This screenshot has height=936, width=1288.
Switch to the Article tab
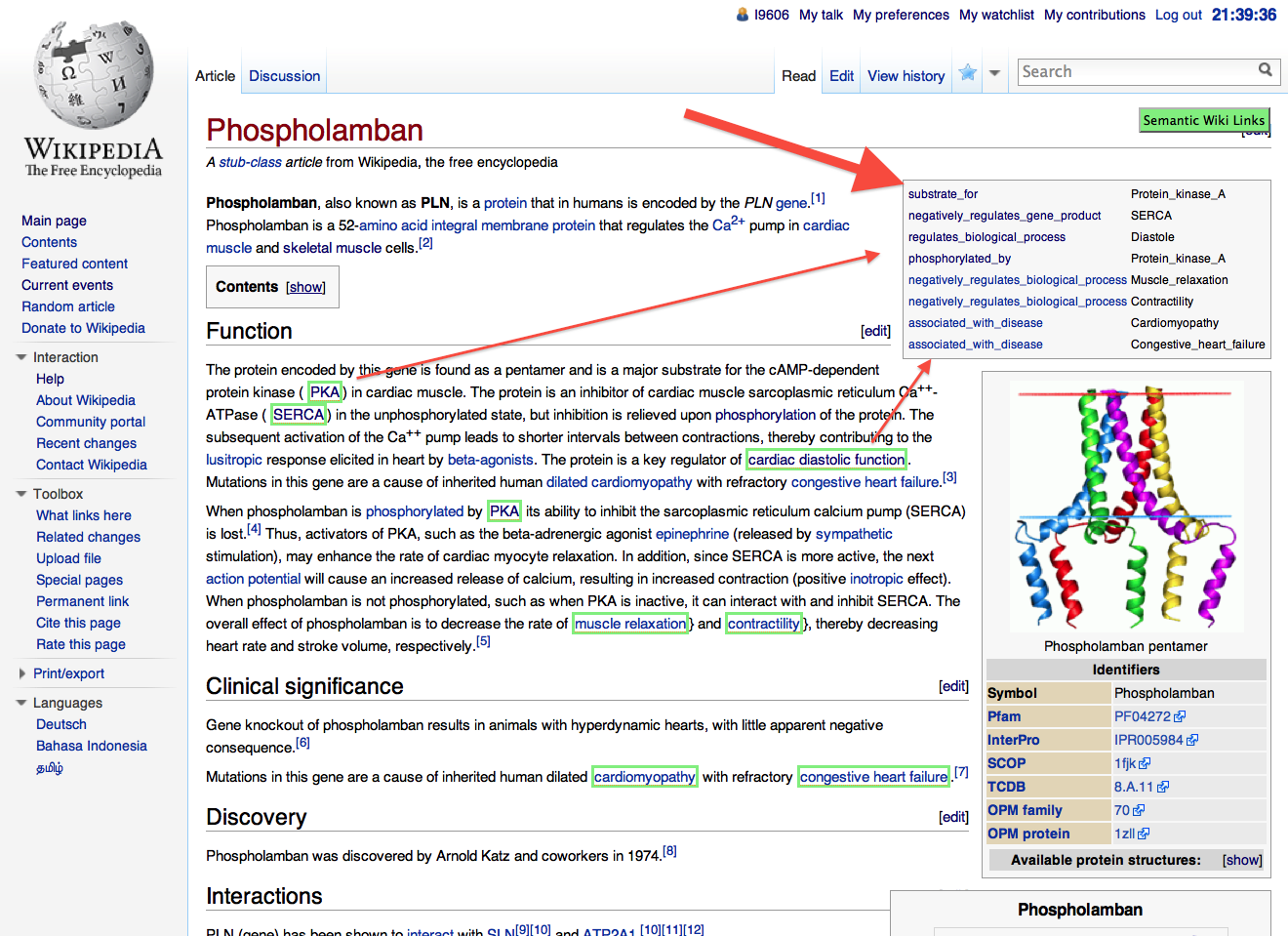(215, 75)
